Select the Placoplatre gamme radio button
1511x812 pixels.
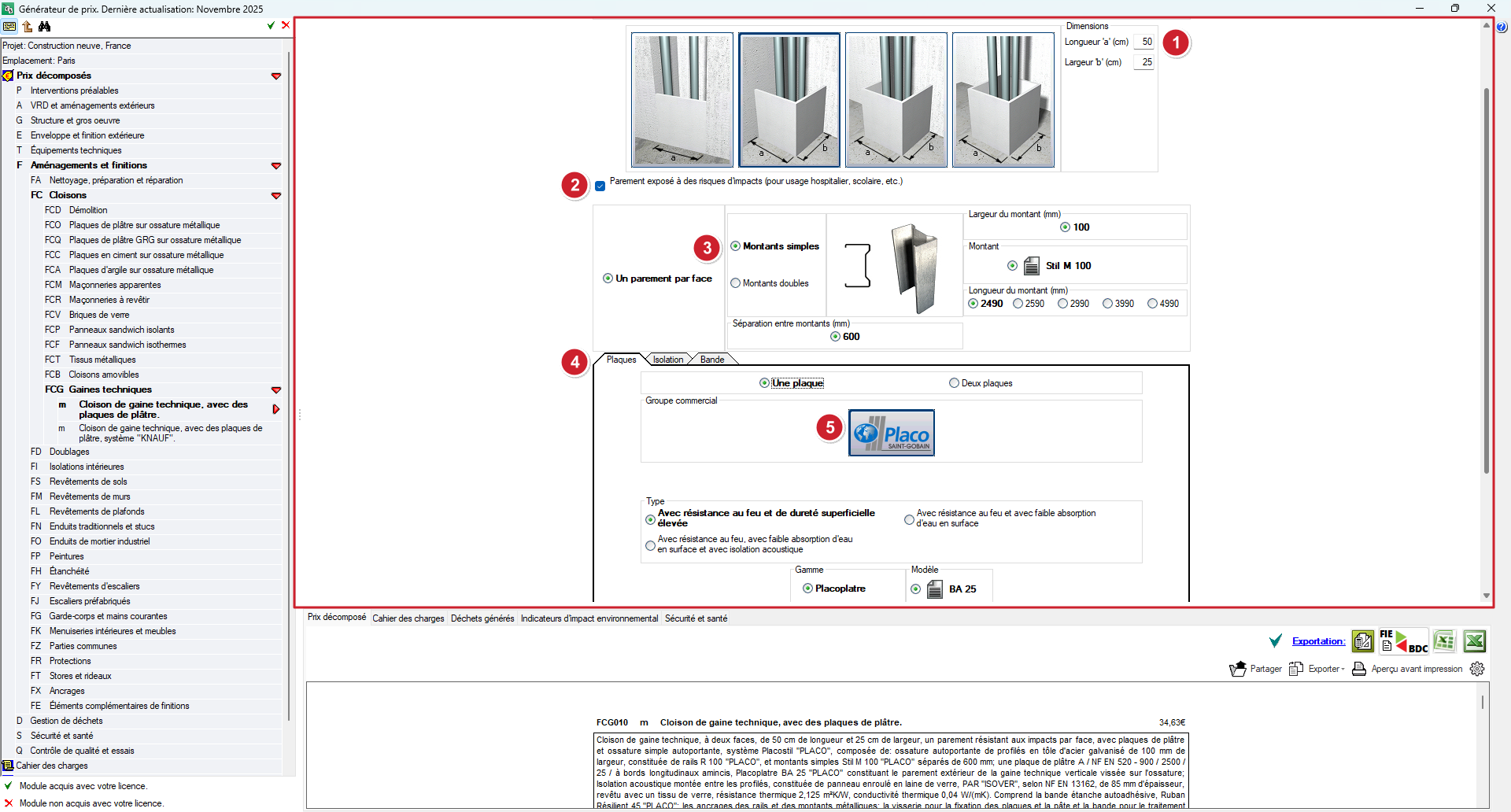(807, 589)
